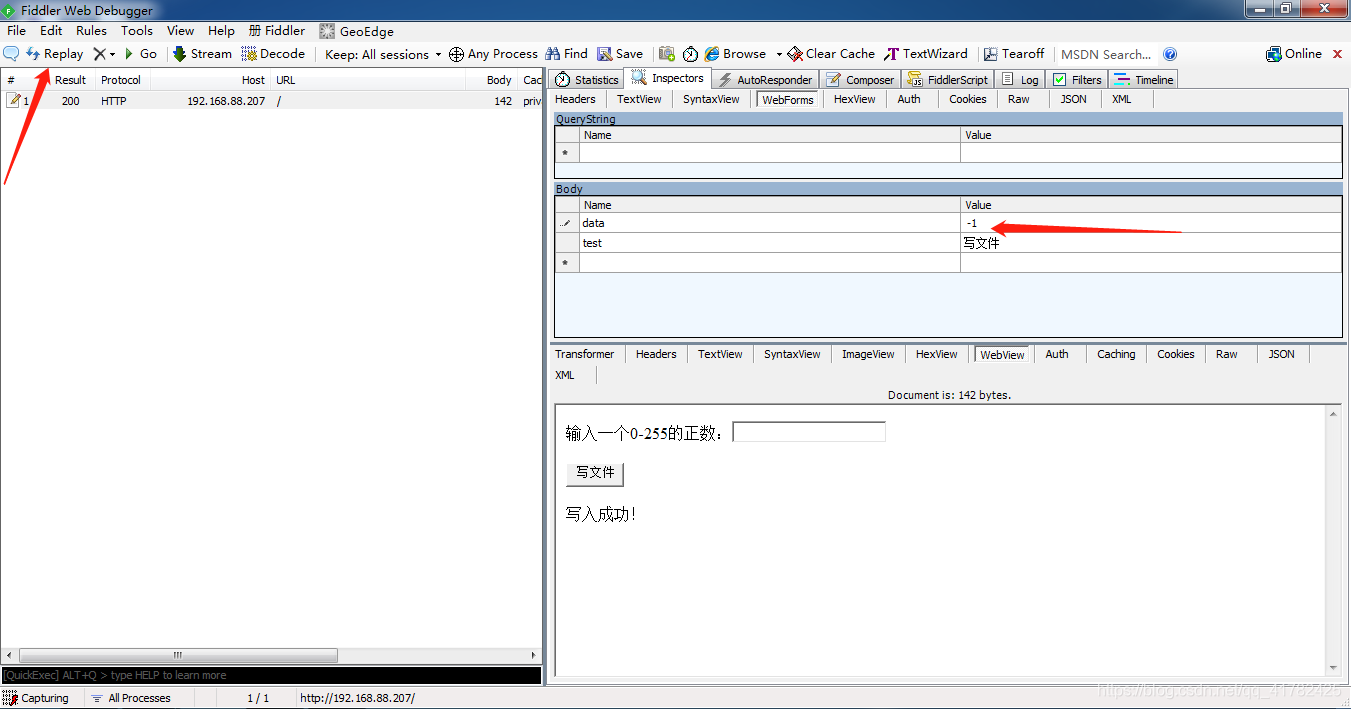
Task: Click the Any Process target picker
Action: click(x=493, y=54)
